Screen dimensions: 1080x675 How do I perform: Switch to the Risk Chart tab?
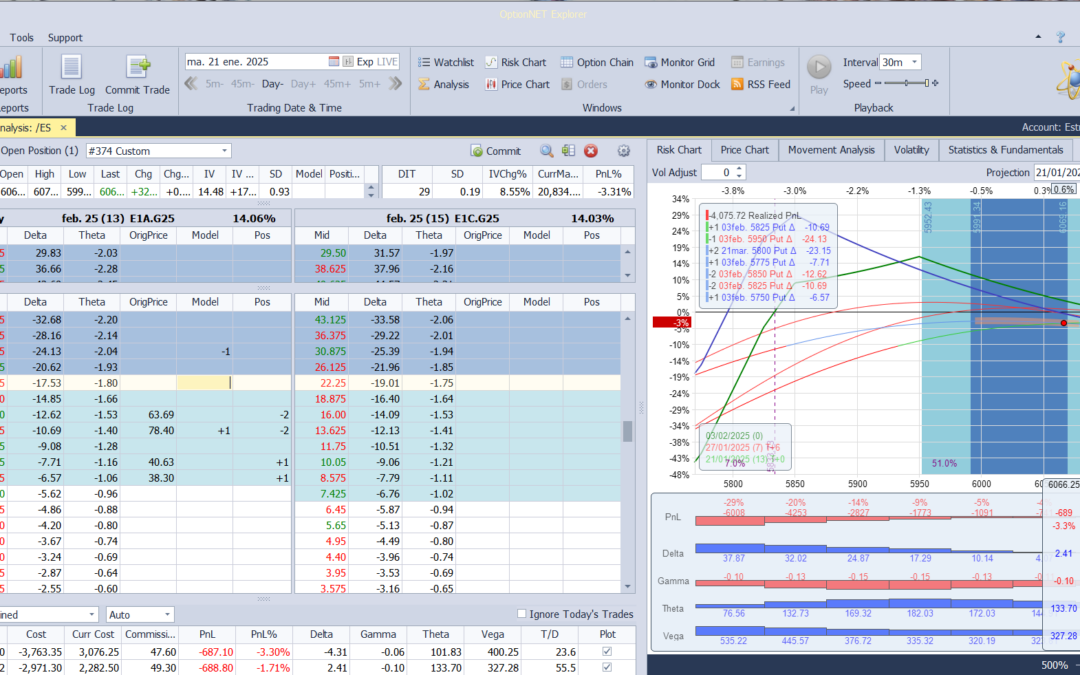(x=678, y=149)
